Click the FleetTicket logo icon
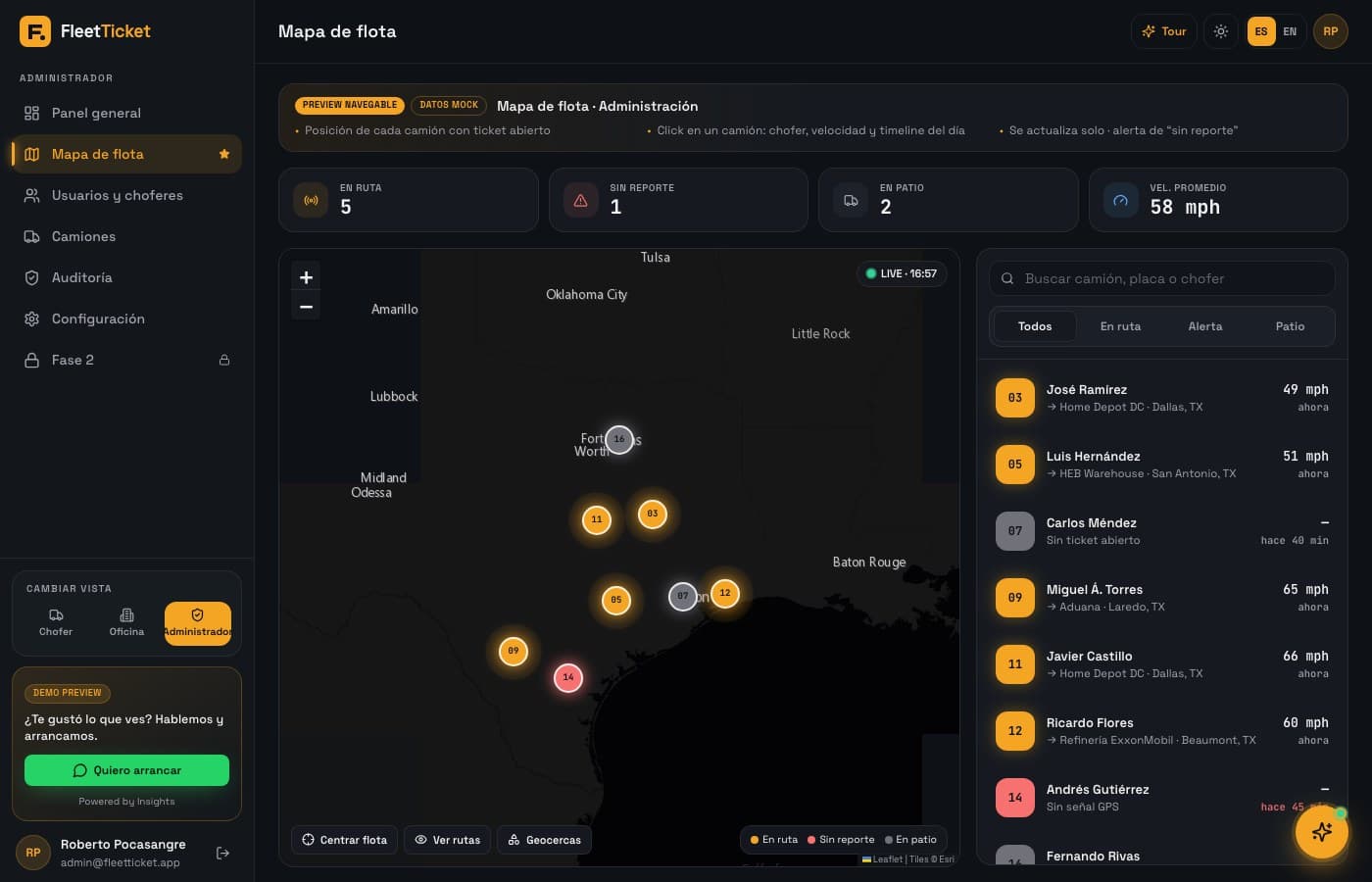The image size is (1372, 882). click(34, 31)
